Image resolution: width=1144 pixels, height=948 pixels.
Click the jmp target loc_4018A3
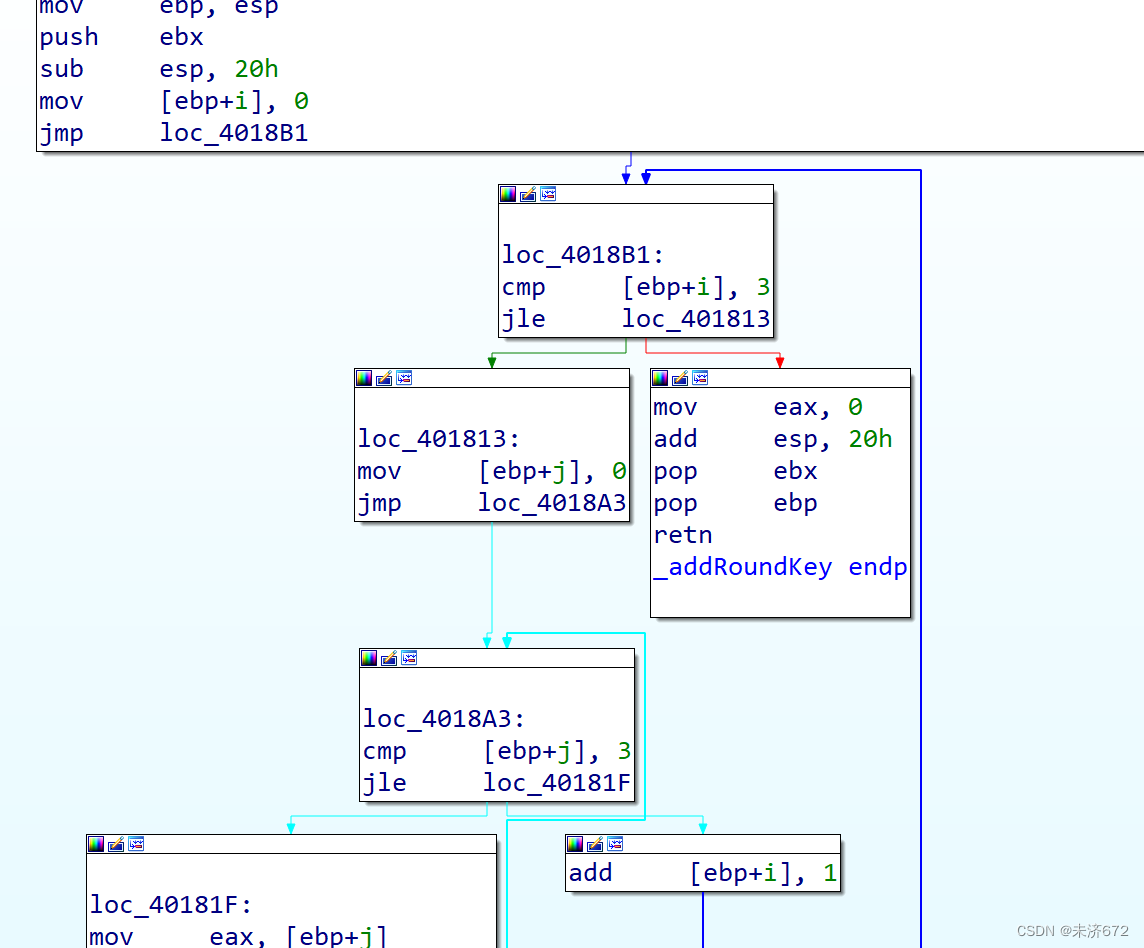point(552,503)
